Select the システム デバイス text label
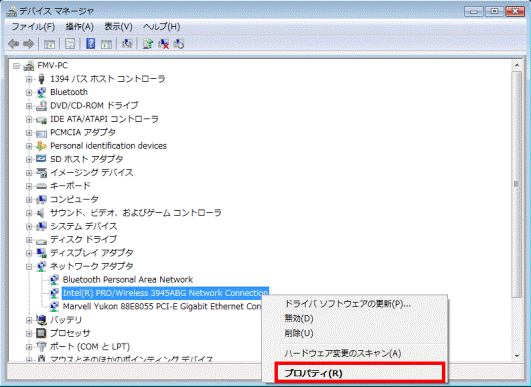531x387 pixels. pos(83,226)
